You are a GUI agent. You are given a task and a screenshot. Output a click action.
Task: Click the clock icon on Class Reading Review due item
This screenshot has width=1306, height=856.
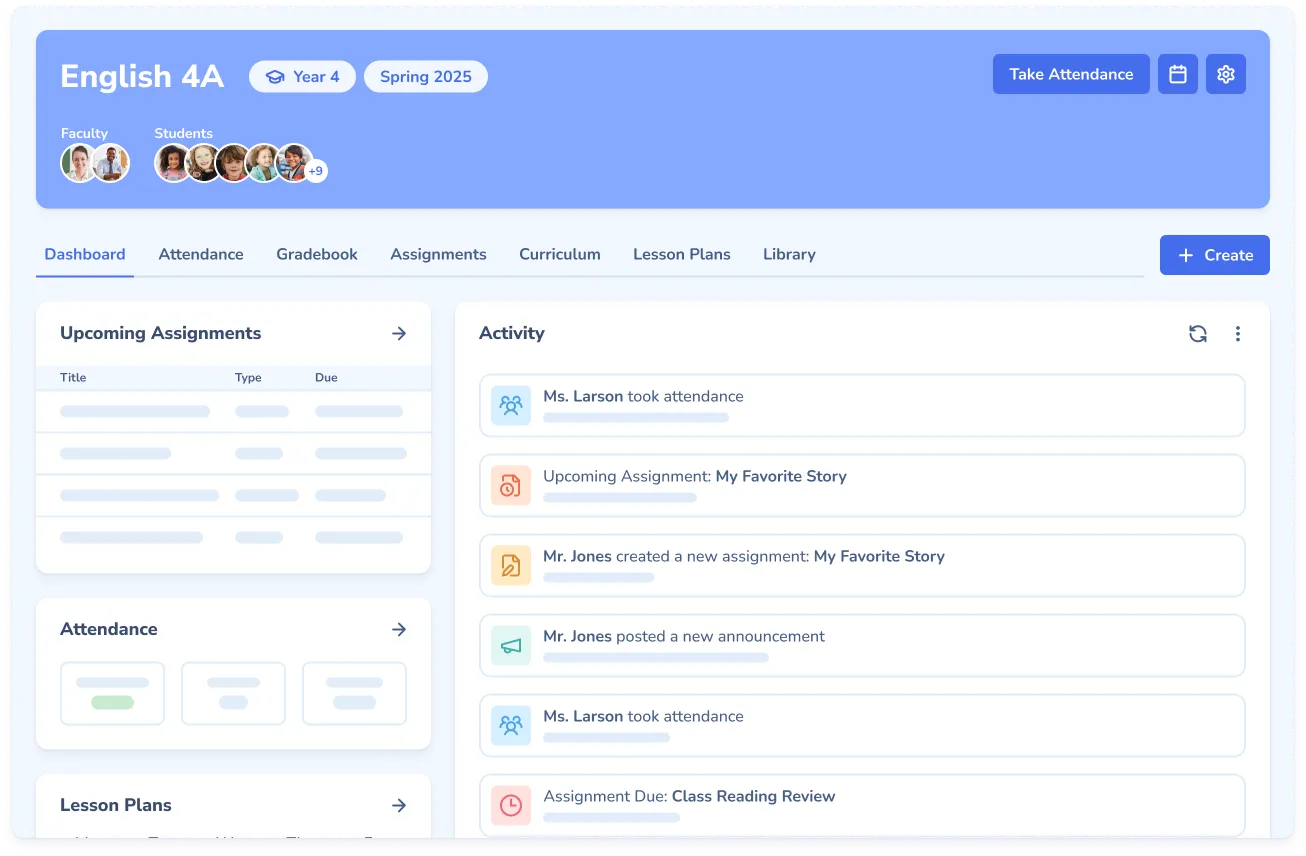point(510,806)
